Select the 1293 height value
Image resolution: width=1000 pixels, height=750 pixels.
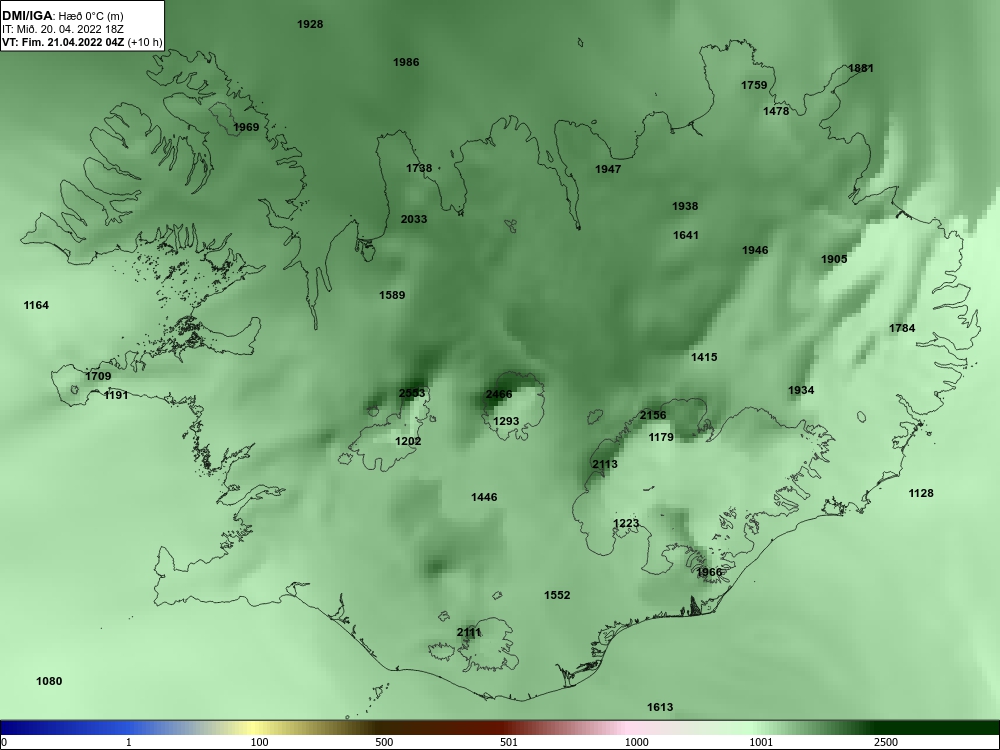(x=506, y=422)
